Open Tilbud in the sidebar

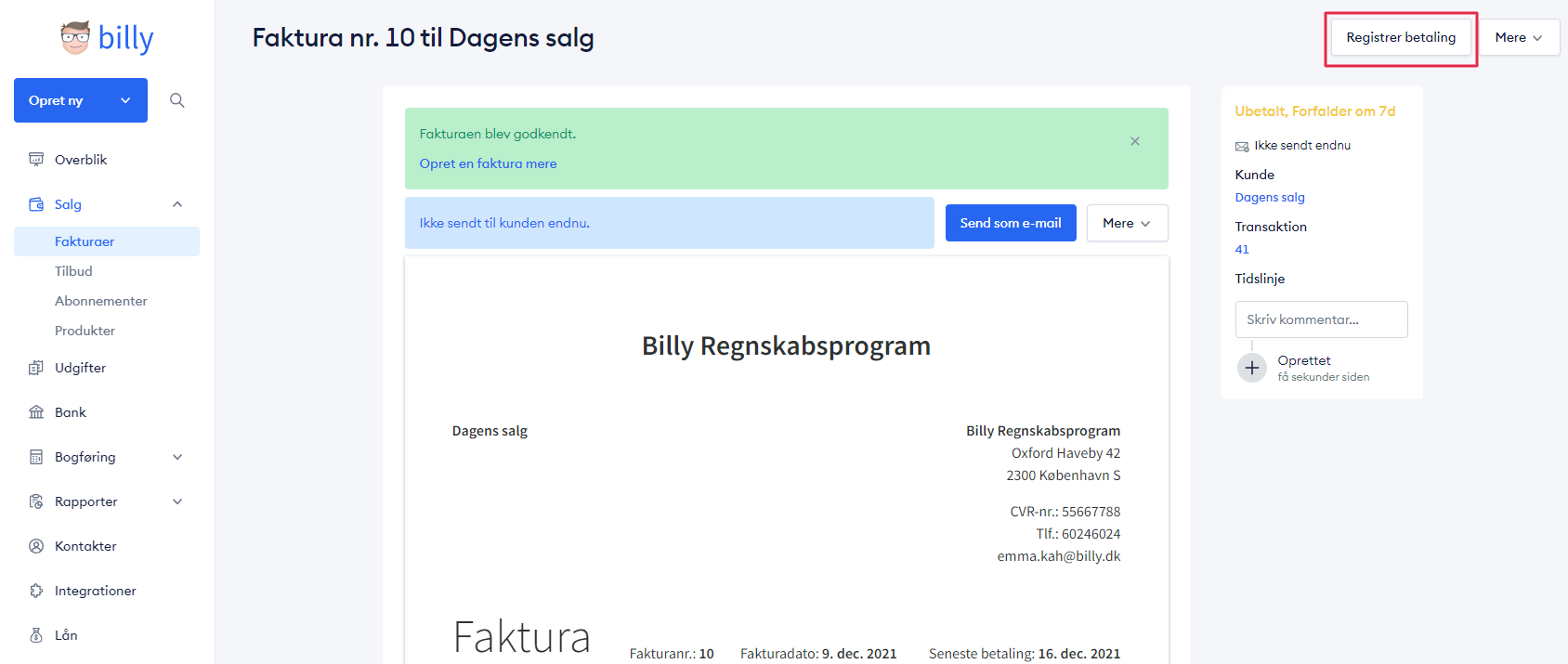(x=73, y=271)
